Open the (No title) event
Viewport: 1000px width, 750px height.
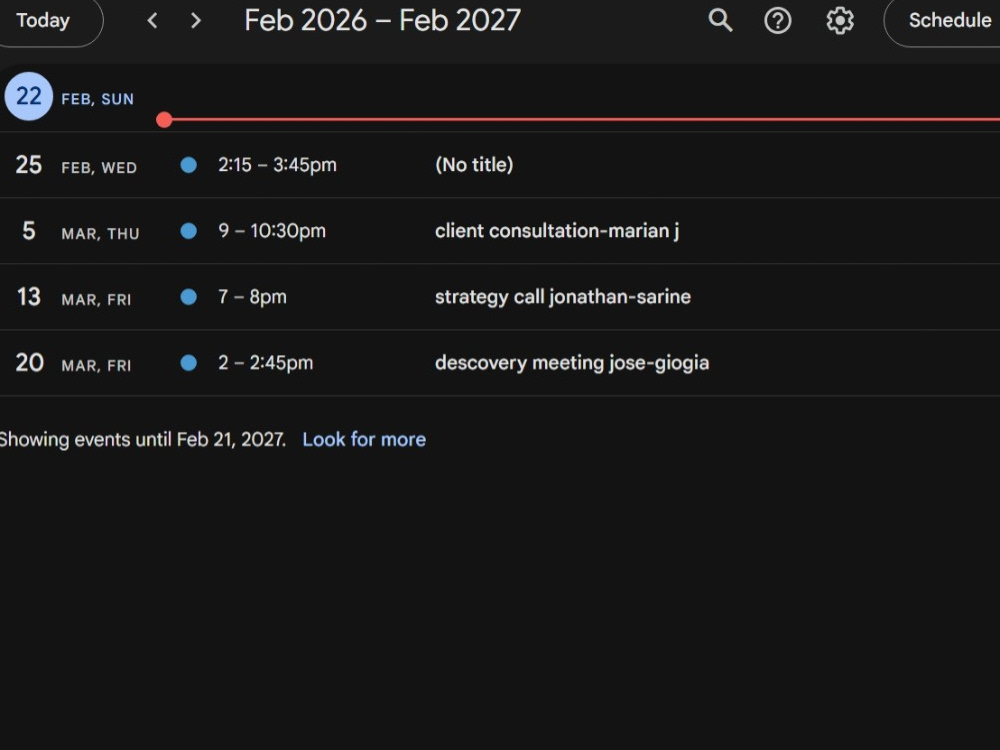tap(474, 165)
